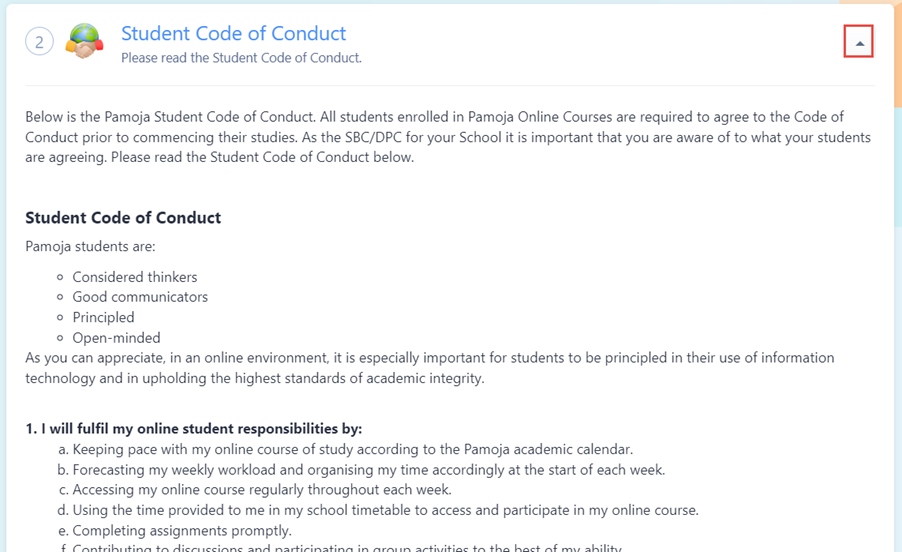Click the 'Good communicators' bullet item
Image resolution: width=902 pixels, height=552 pixels.
pos(140,297)
